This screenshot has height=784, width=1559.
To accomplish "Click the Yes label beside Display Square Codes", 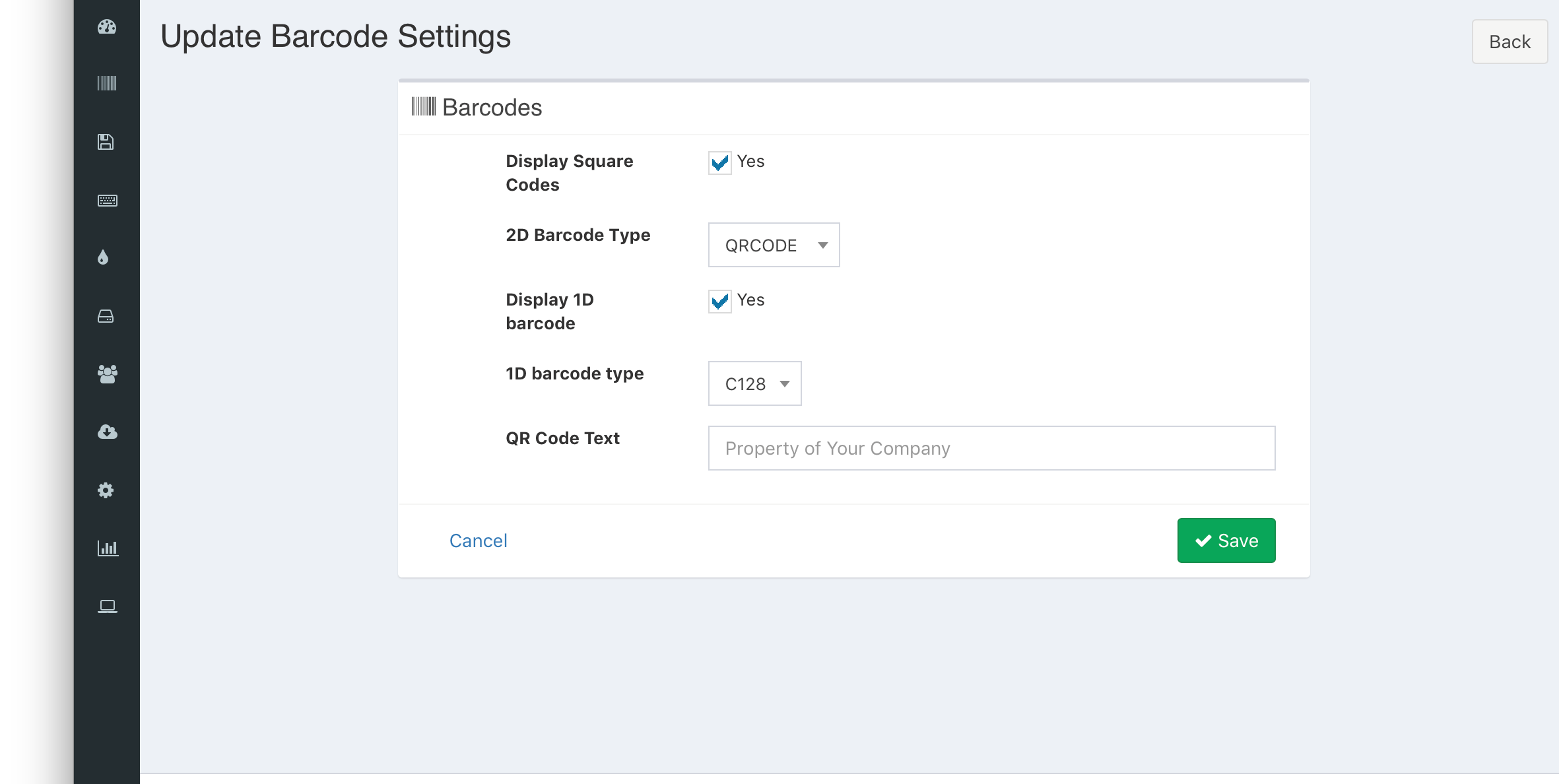I will [750, 161].
